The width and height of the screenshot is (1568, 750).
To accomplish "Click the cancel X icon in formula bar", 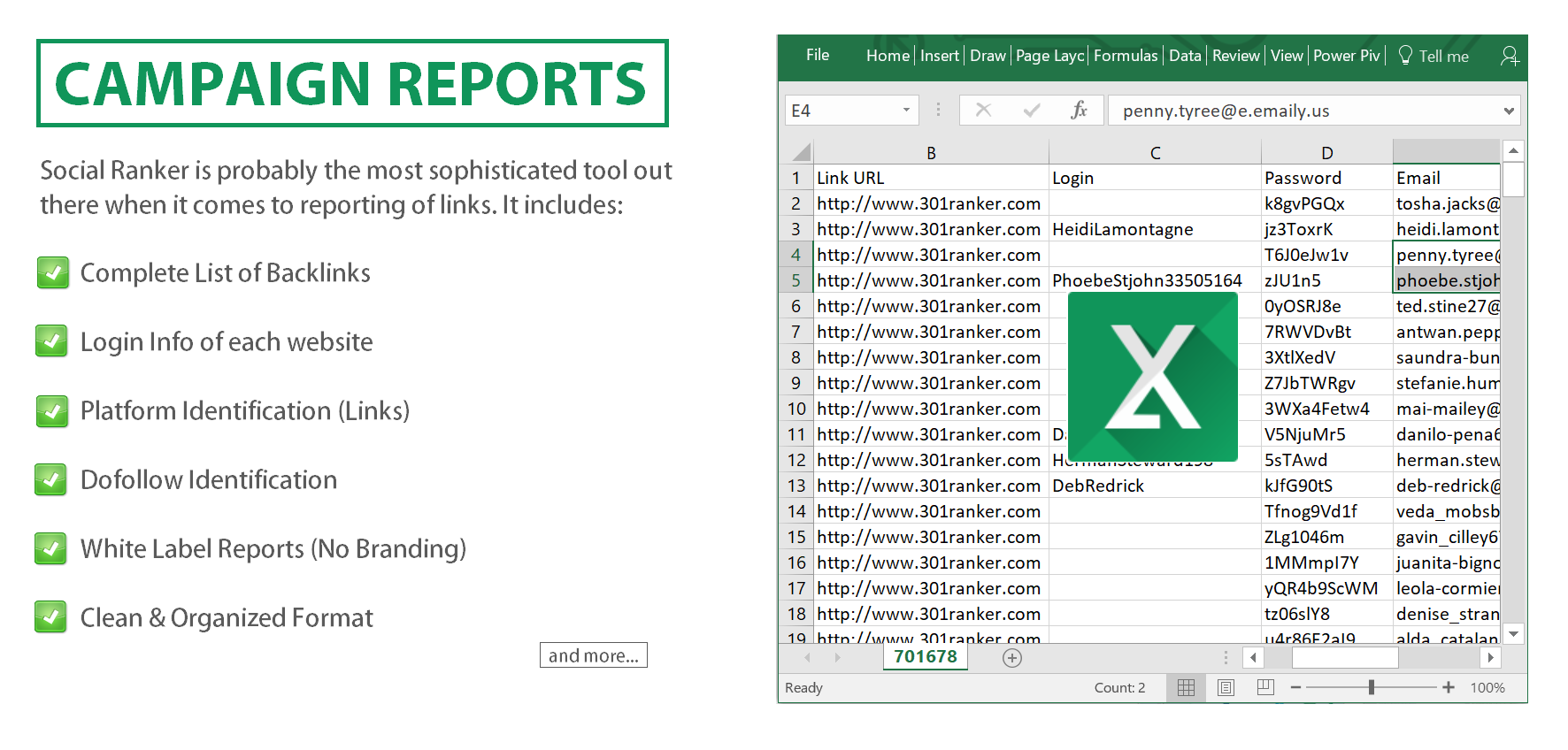I will click(983, 111).
